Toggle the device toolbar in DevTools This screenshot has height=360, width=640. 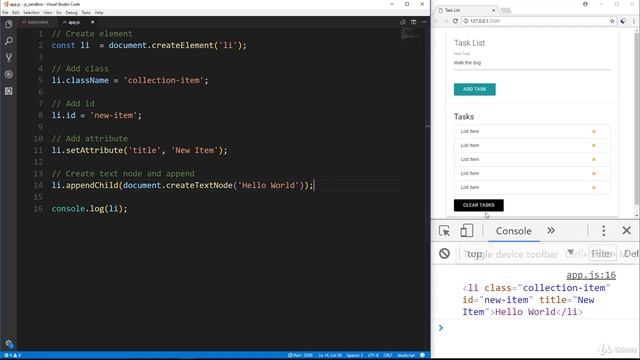click(467, 231)
